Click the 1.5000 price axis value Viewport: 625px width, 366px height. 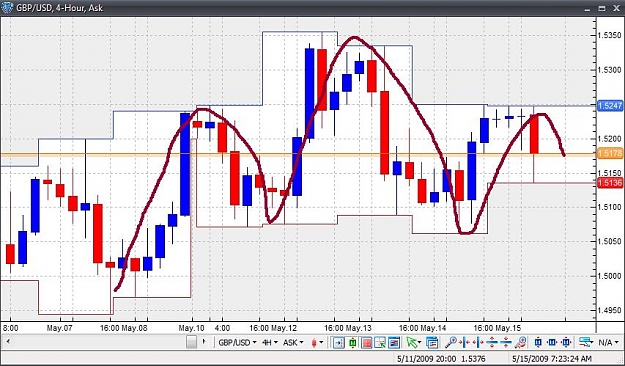coord(610,275)
